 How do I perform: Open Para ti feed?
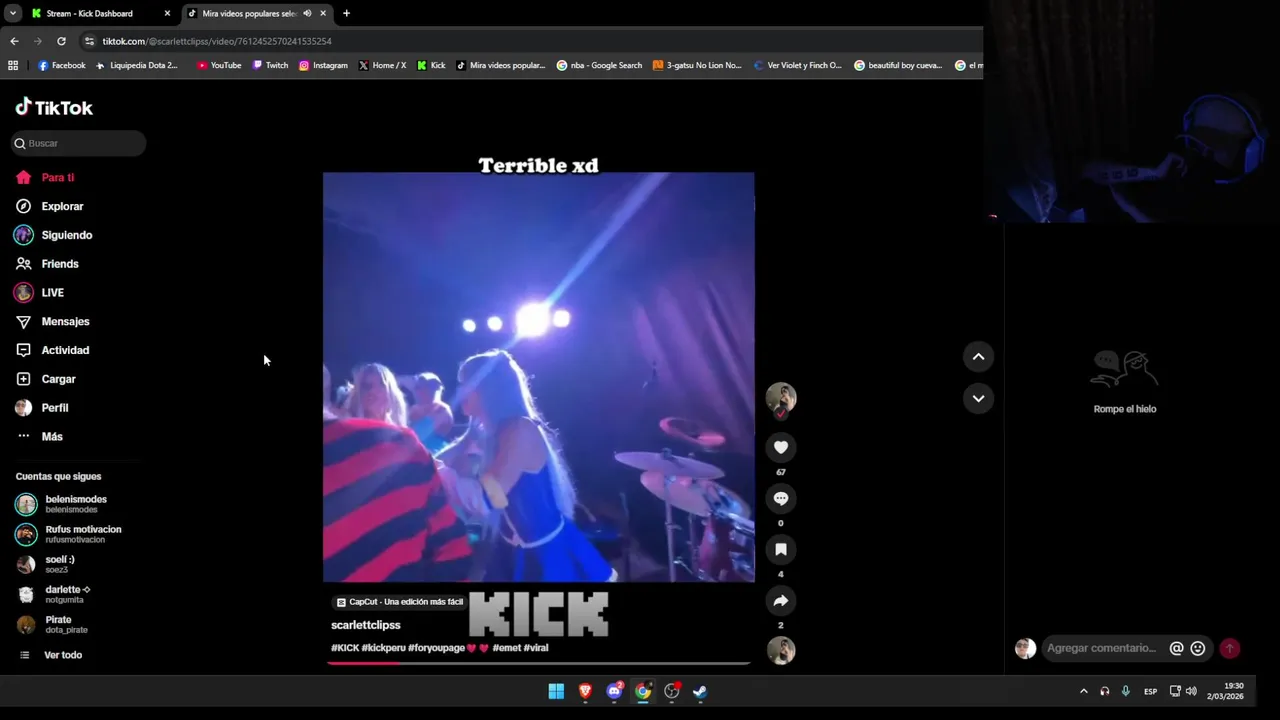pos(58,177)
